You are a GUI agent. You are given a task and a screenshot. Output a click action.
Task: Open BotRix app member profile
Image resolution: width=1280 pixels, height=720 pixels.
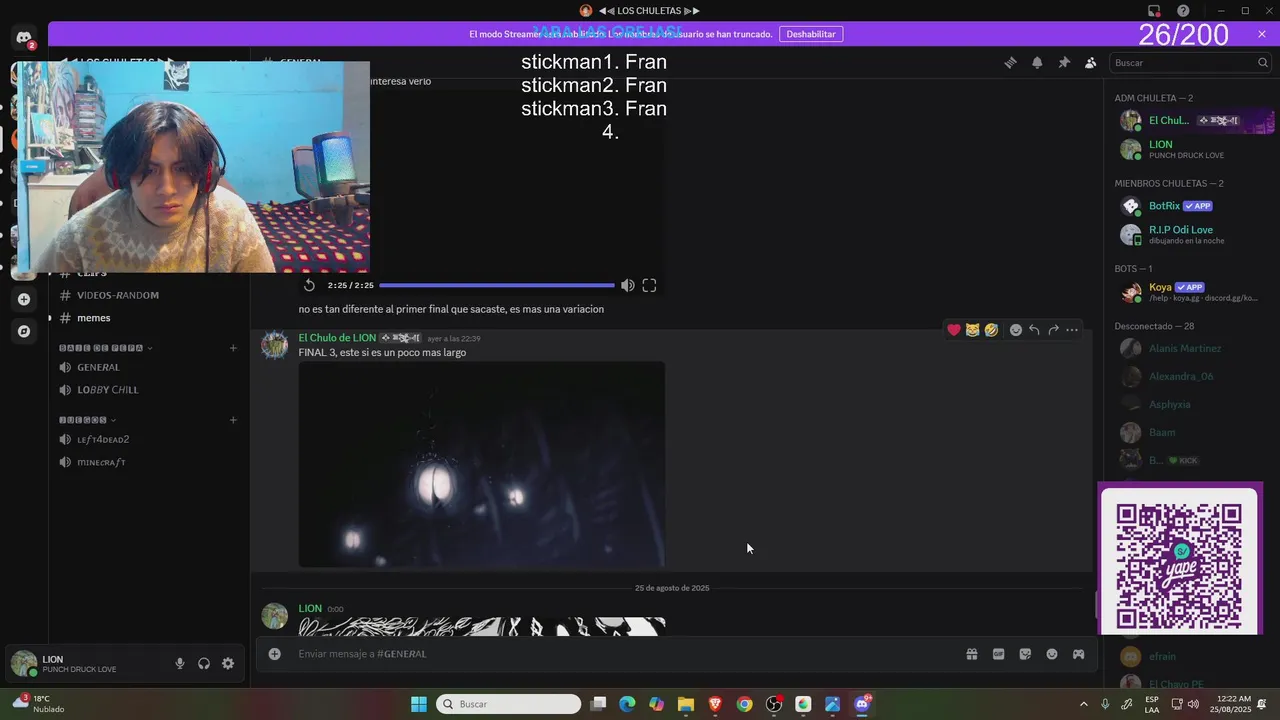click(1194, 206)
